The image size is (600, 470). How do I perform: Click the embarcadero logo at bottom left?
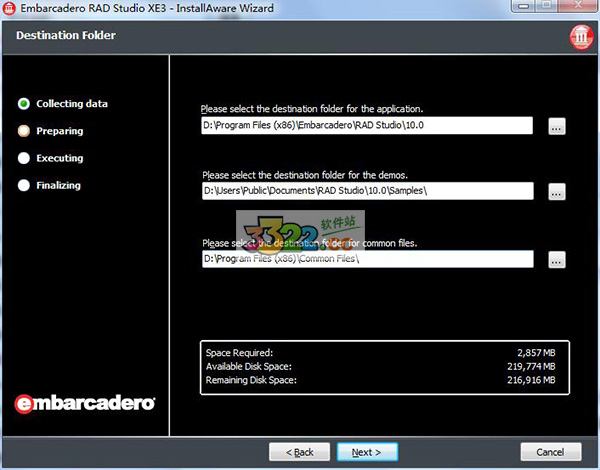click(85, 403)
